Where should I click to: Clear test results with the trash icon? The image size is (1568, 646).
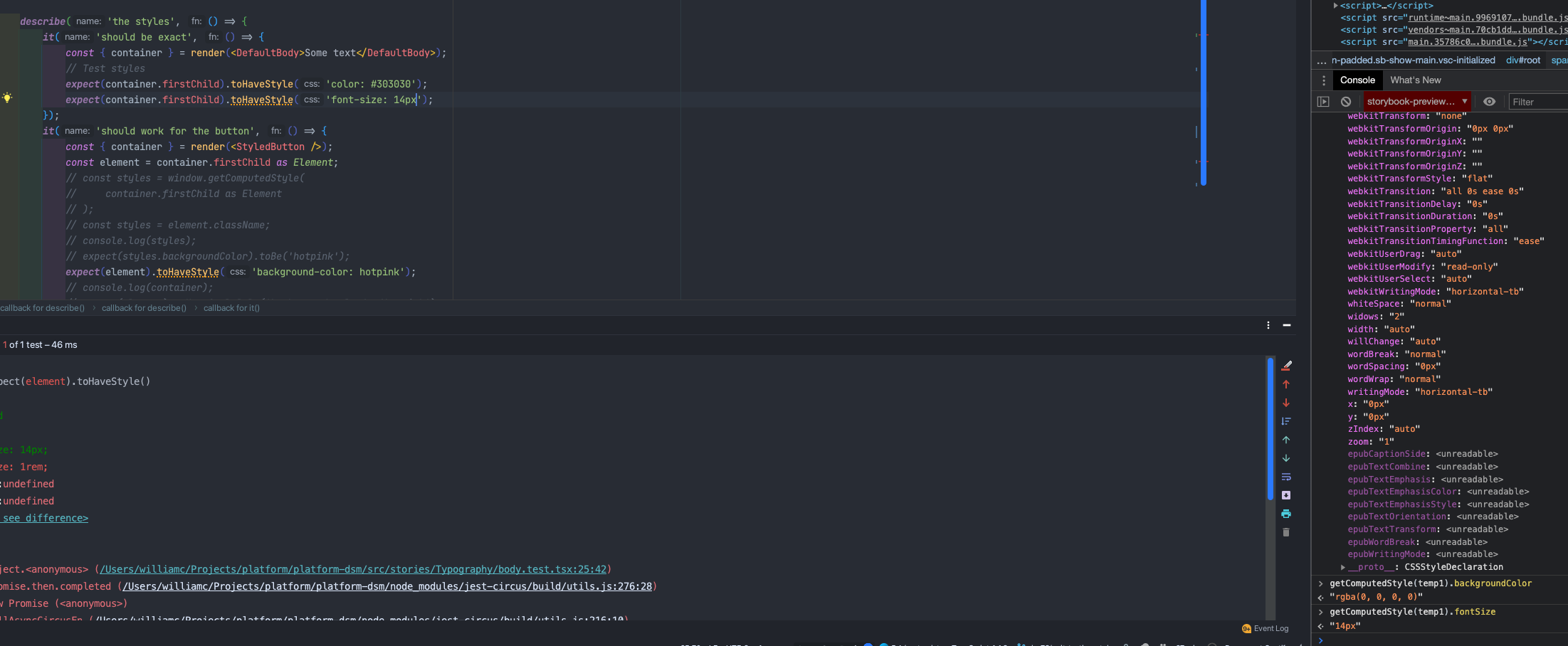click(x=1286, y=532)
